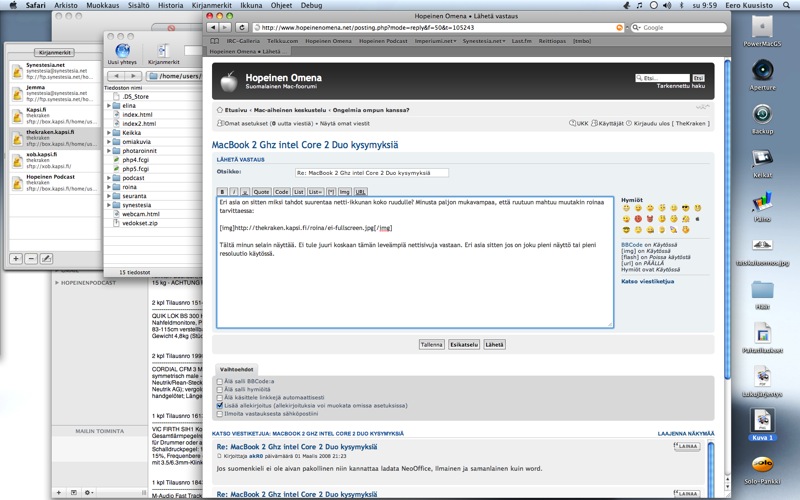The image size is (800, 500).
Task: Open Katso viestiketjua link
Action: (x=647, y=281)
